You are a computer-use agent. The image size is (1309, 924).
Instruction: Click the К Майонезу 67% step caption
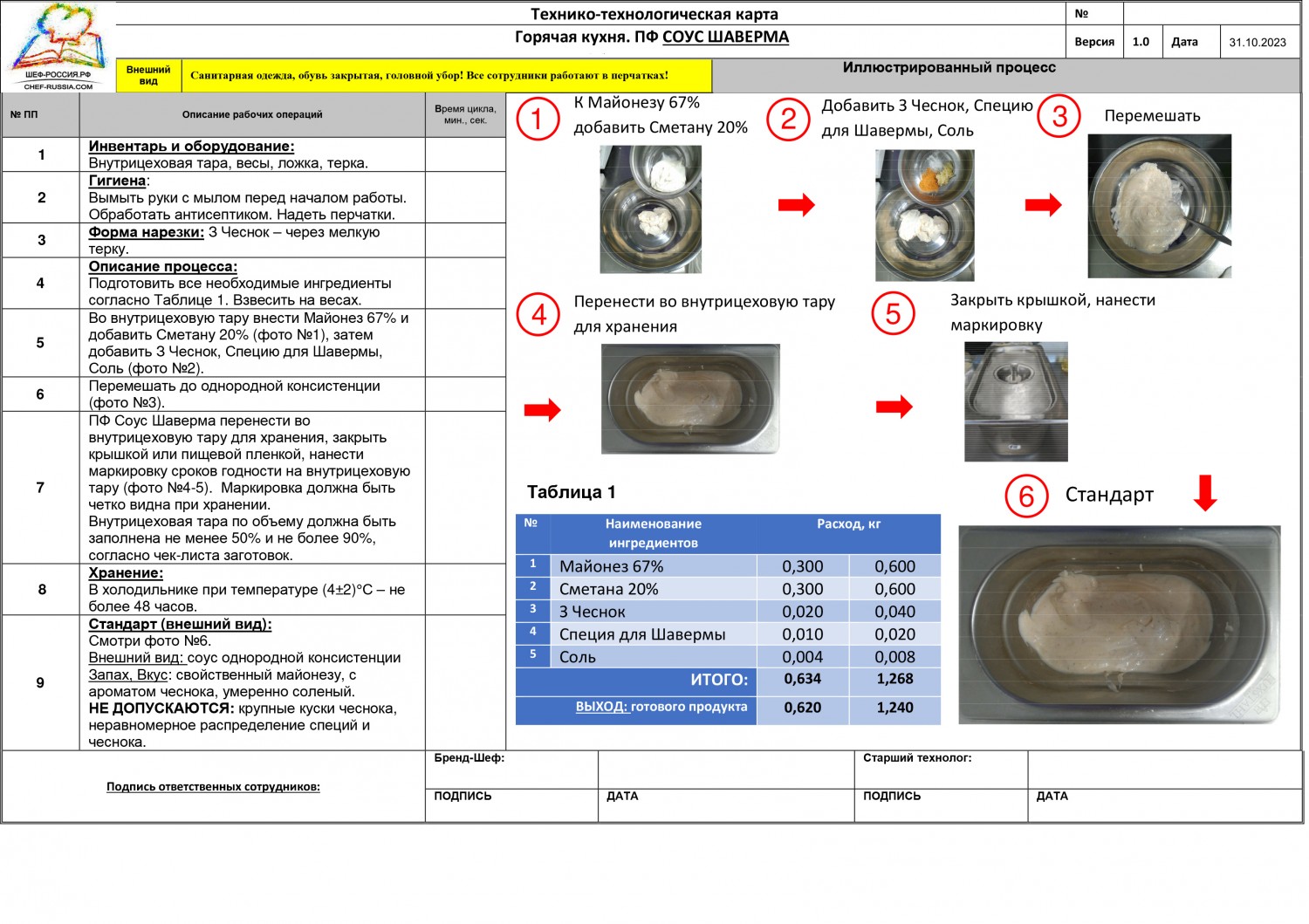point(661,115)
